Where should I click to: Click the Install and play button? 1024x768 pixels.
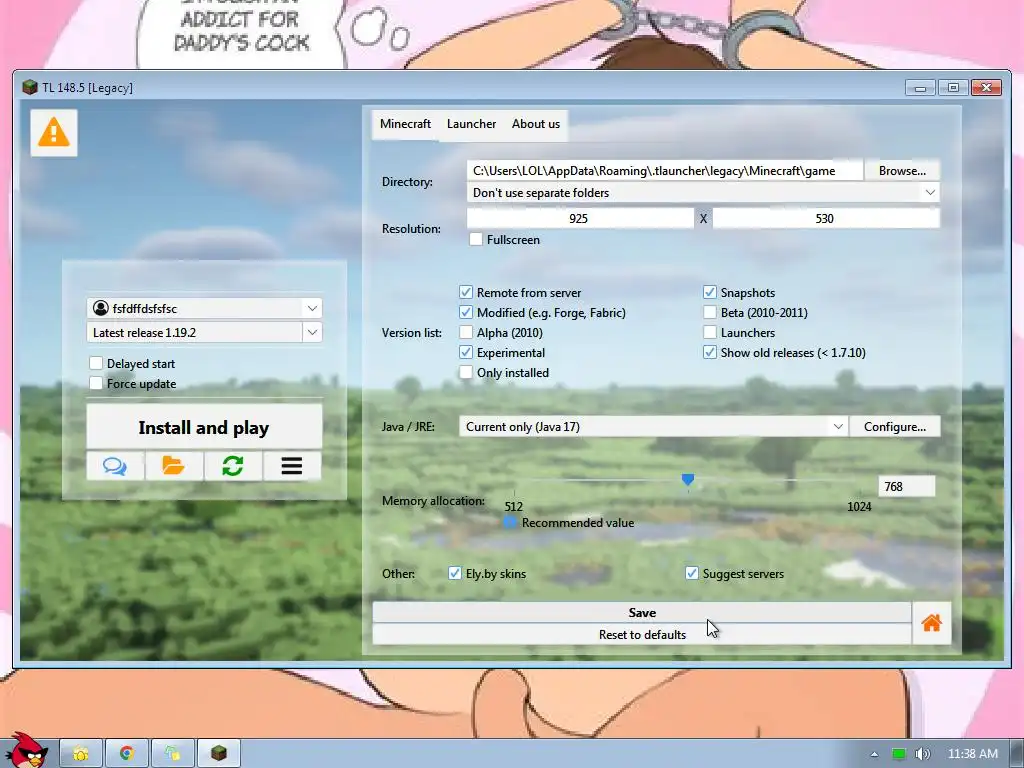(x=204, y=427)
